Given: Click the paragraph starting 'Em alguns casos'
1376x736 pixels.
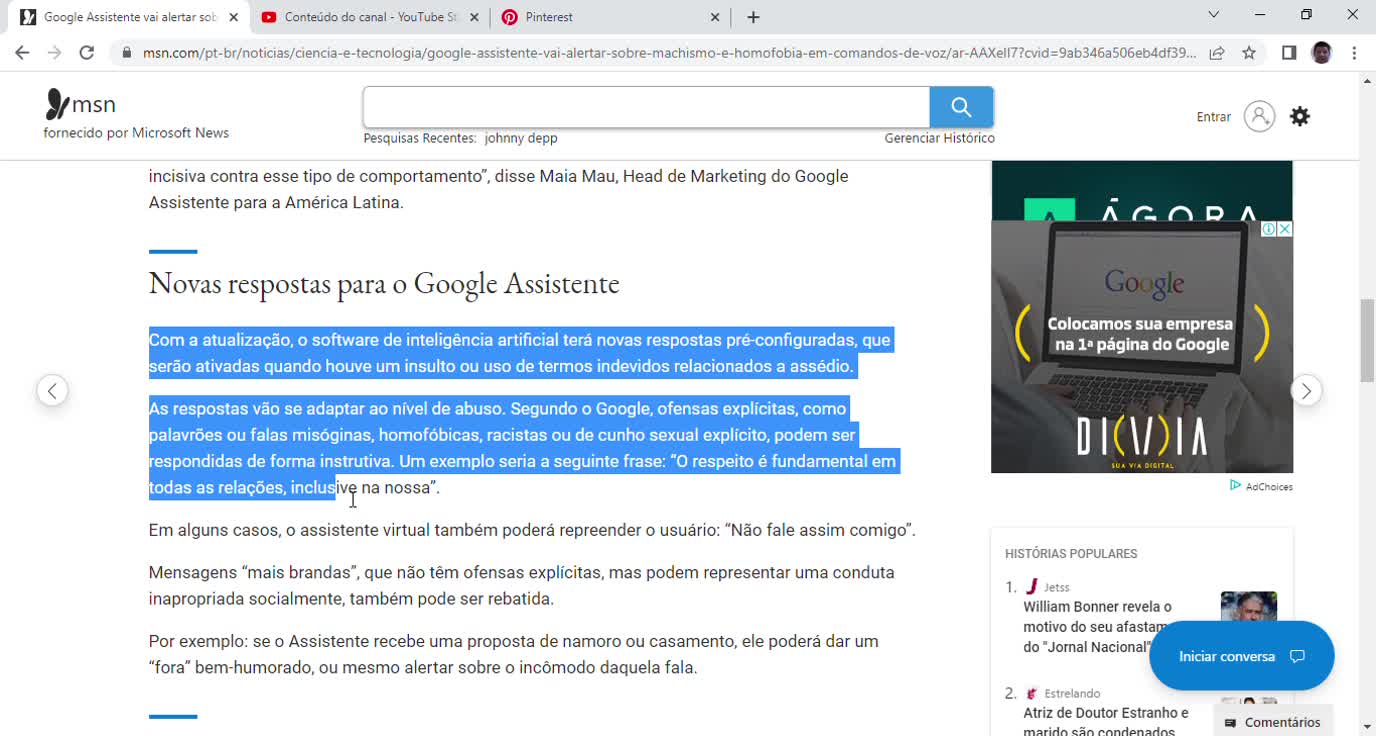Looking at the screenshot, I should pyautogui.click(x=532, y=530).
